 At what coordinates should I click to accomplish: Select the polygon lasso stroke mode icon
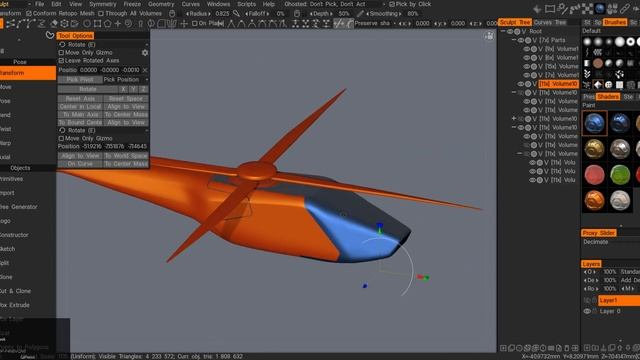click(108, 24)
